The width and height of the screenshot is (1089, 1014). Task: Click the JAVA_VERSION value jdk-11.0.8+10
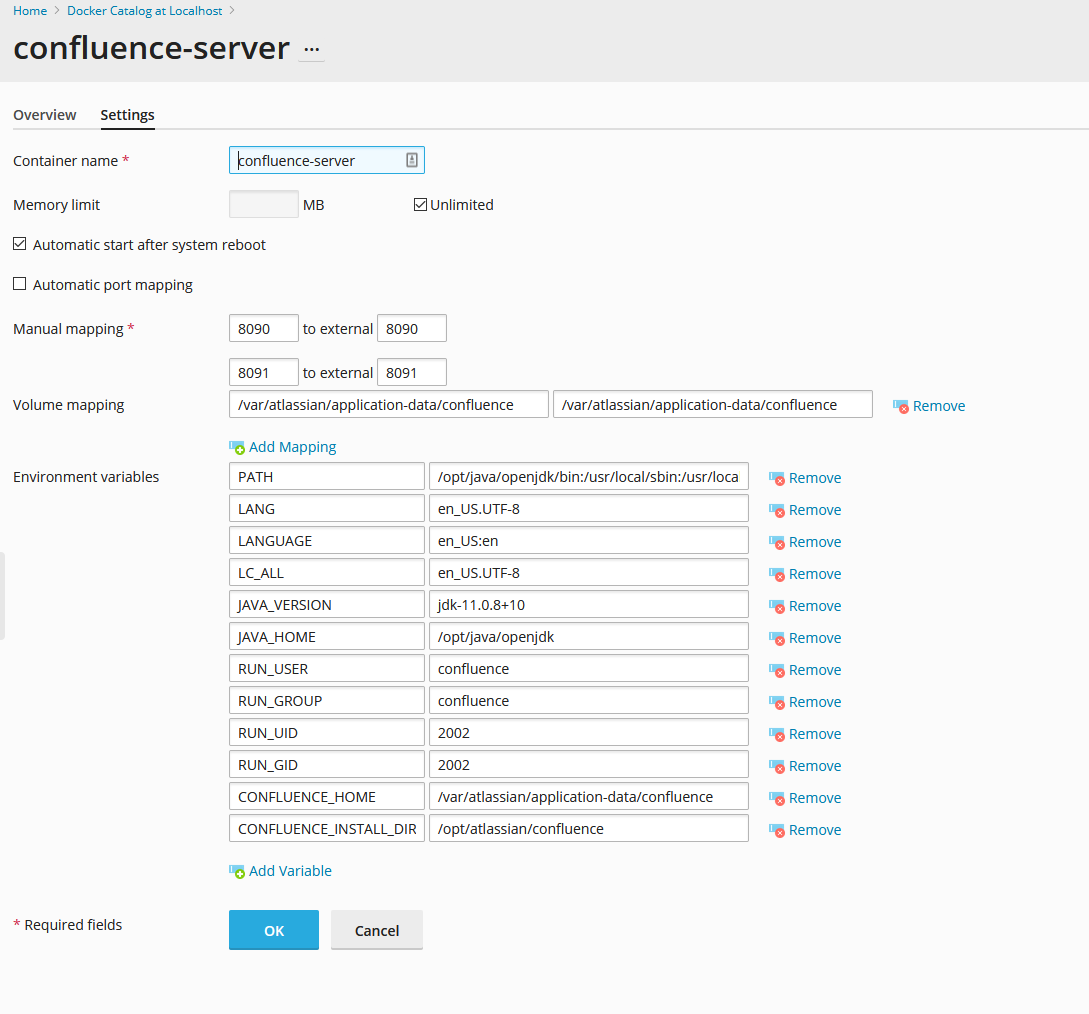[589, 604]
